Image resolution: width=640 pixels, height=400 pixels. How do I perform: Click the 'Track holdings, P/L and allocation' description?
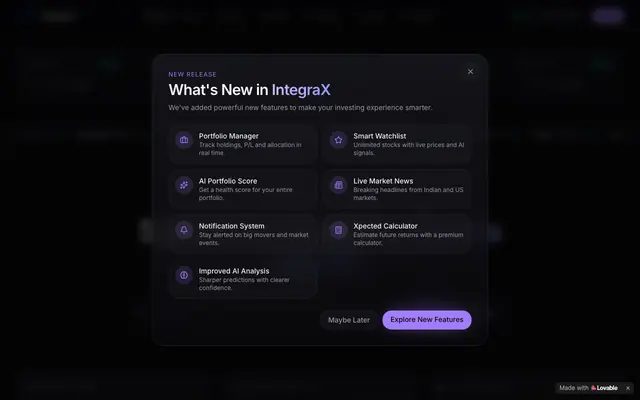click(x=250, y=149)
